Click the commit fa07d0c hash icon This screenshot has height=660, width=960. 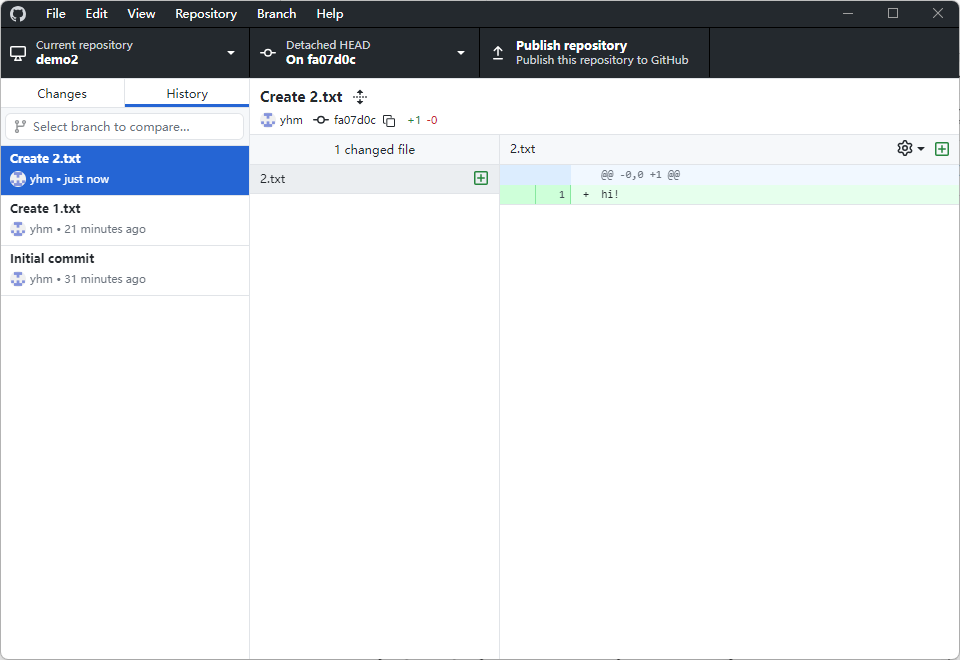[x=321, y=120]
